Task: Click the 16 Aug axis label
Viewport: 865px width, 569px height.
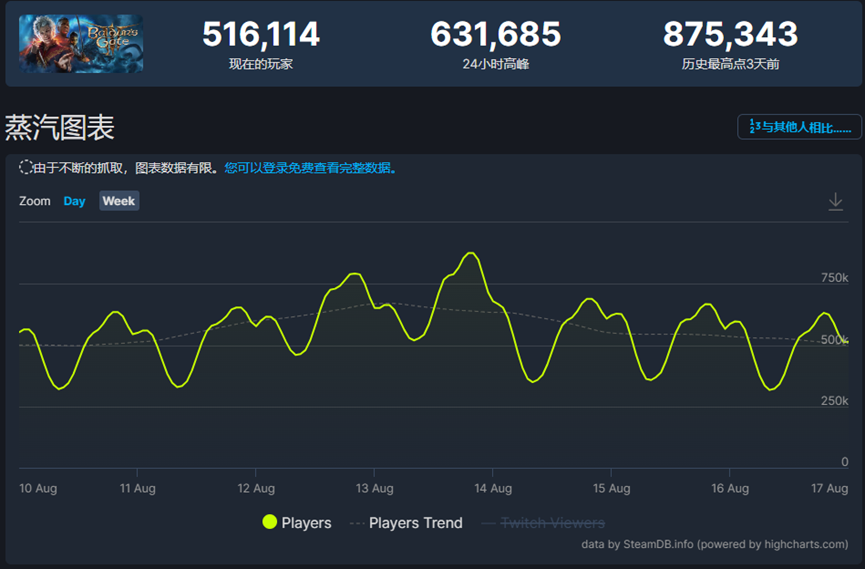Action: click(x=730, y=488)
